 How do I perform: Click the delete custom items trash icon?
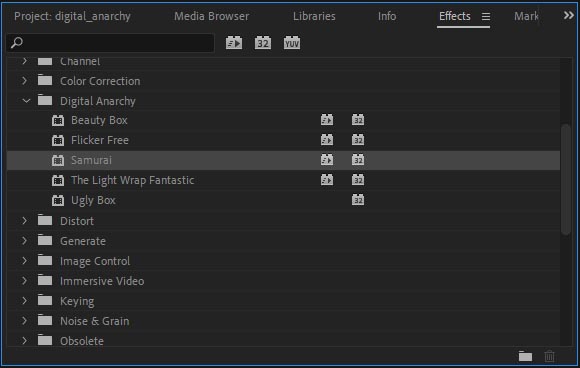pos(550,356)
